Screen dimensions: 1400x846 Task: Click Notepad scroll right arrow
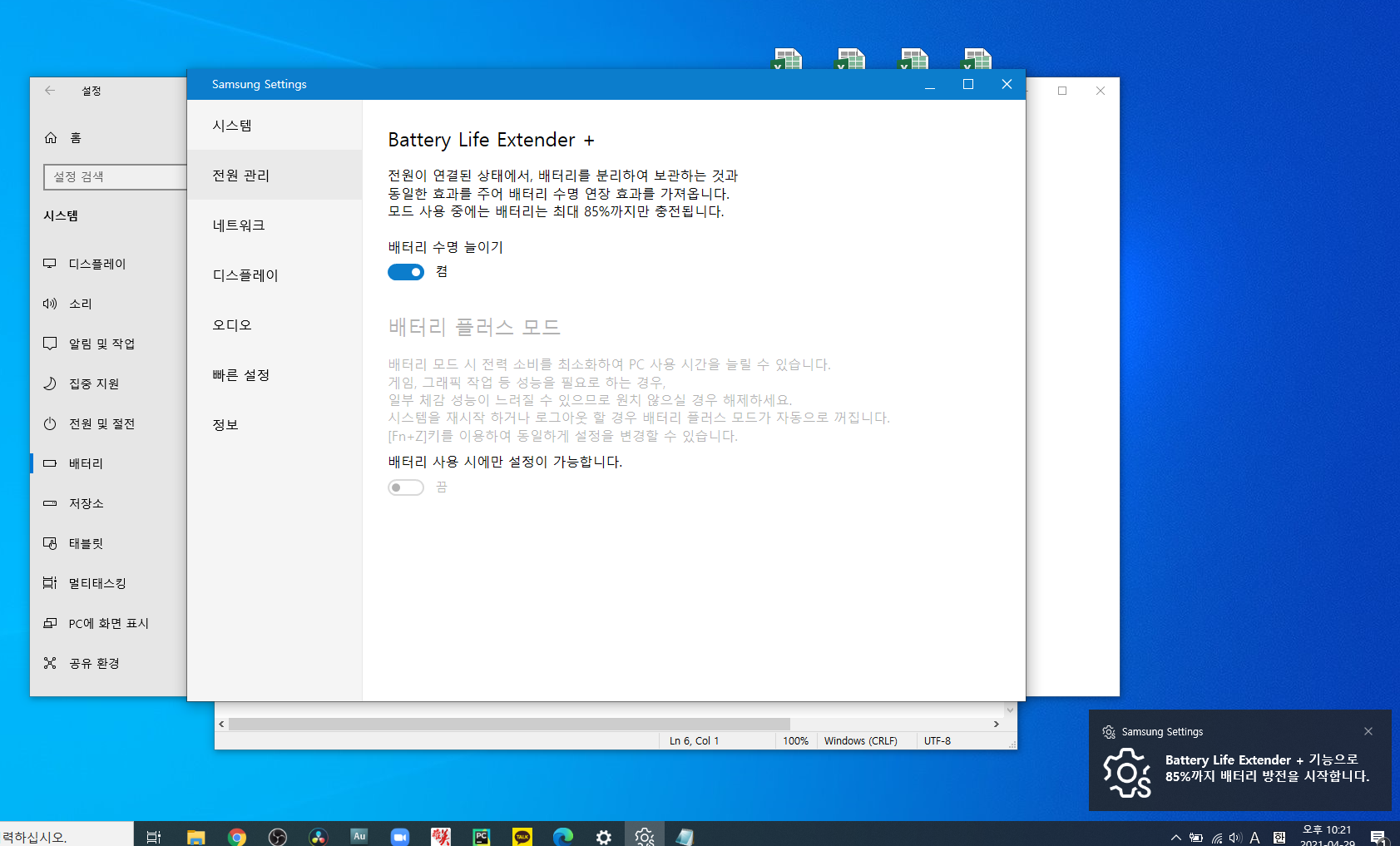point(997,724)
